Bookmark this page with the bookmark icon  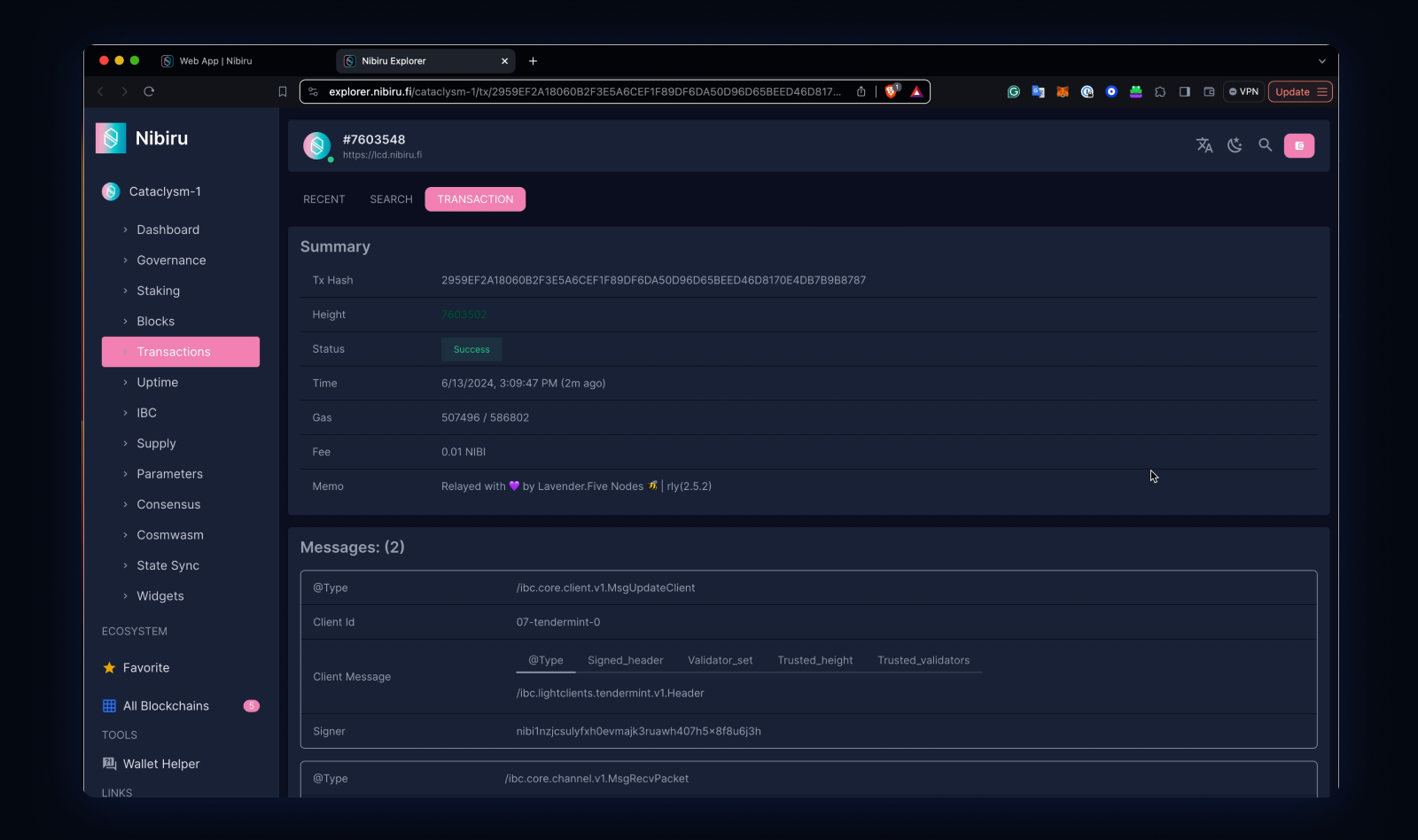[x=283, y=91]
